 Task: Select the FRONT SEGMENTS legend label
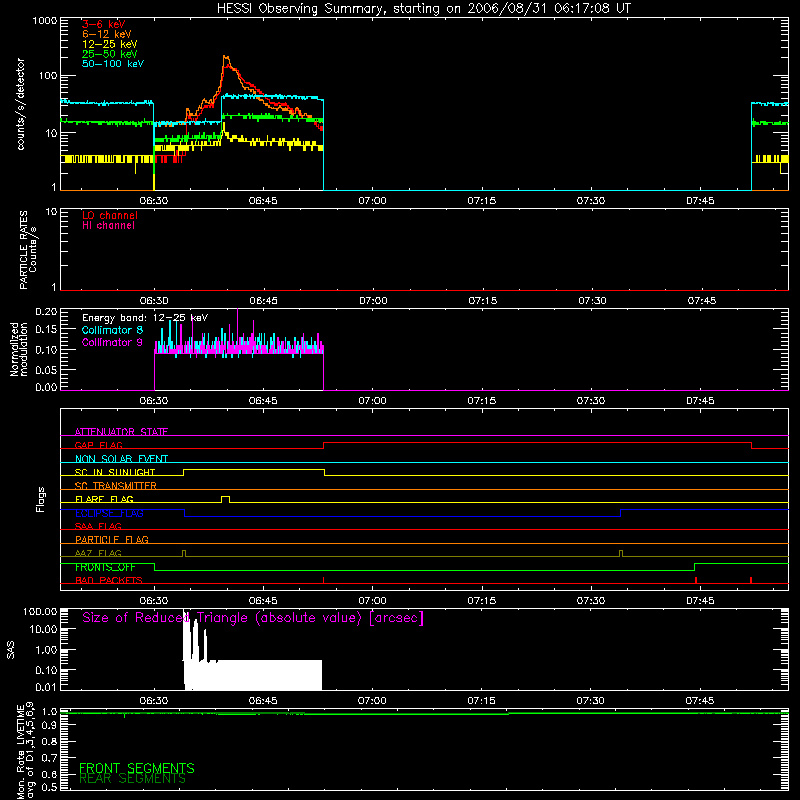point(137,768)
